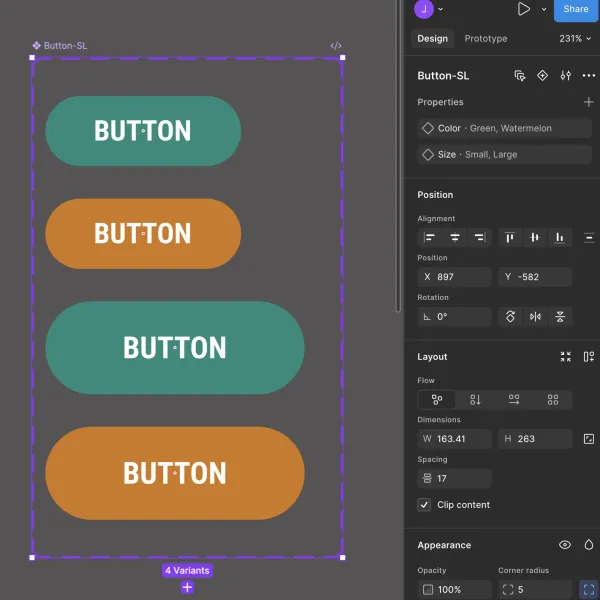Click the right panel vertical scrollbar
Screen dimensions: 600x600
pos(398,157)
